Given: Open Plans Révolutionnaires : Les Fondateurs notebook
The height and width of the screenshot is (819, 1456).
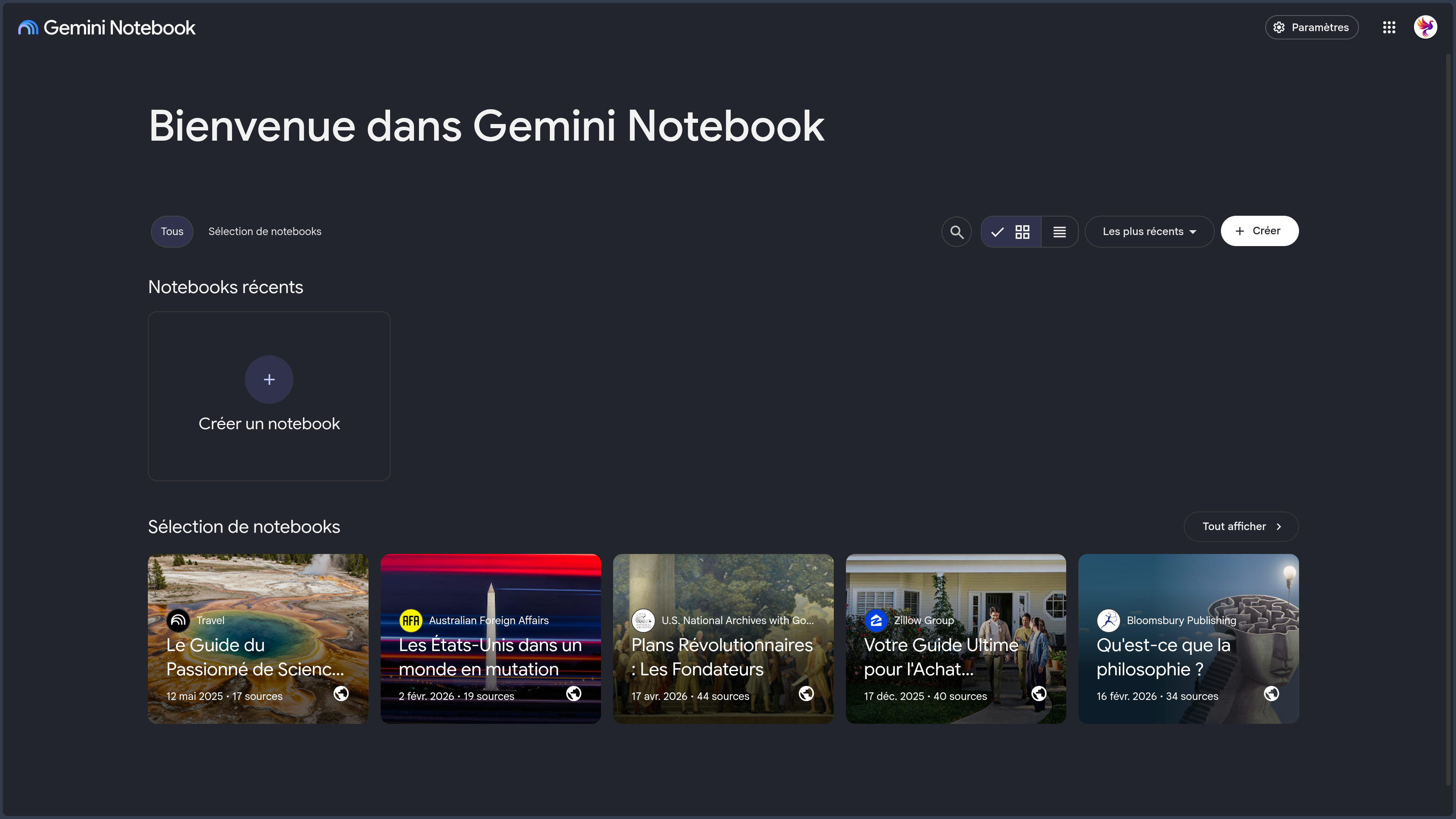Looking at the screenshot, I should [723, 639].
